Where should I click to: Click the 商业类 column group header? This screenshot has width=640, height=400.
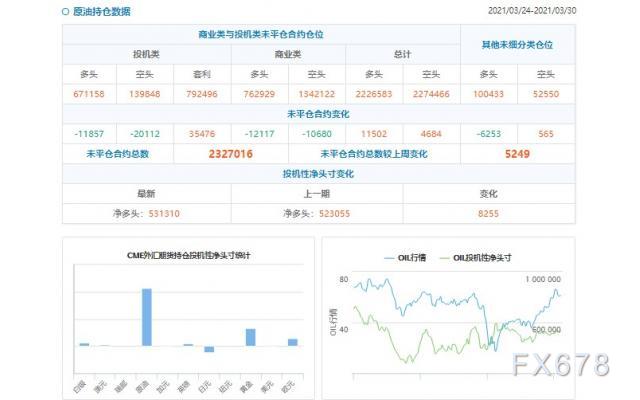coord(288,54)
